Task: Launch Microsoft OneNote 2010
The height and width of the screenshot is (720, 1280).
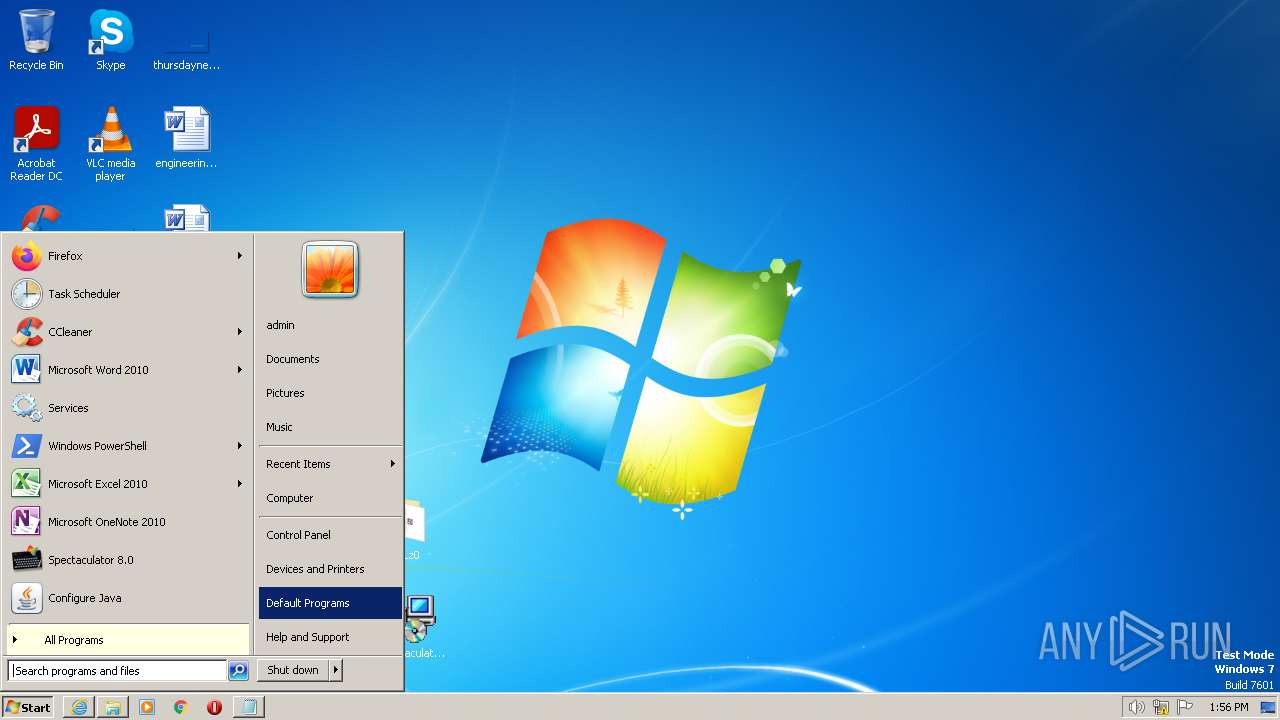Action: point(127,522)
